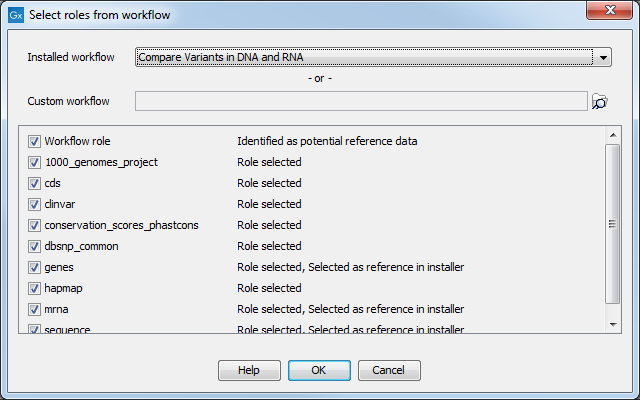Viewport: 640px width, 400px height.
Task: Click in the Custom workflow text field
Action: click(x=360, y=101)
